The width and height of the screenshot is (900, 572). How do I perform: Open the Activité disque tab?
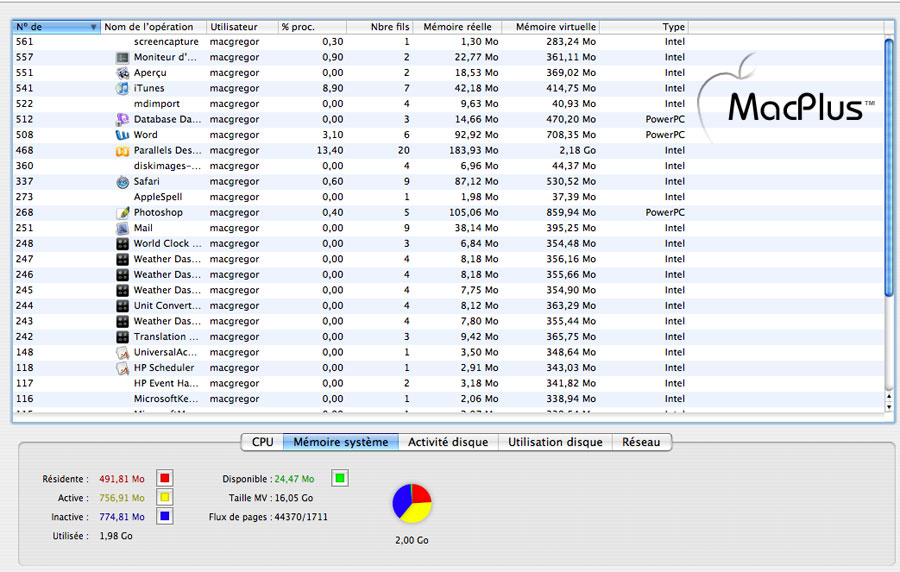(x=448, y=442)
